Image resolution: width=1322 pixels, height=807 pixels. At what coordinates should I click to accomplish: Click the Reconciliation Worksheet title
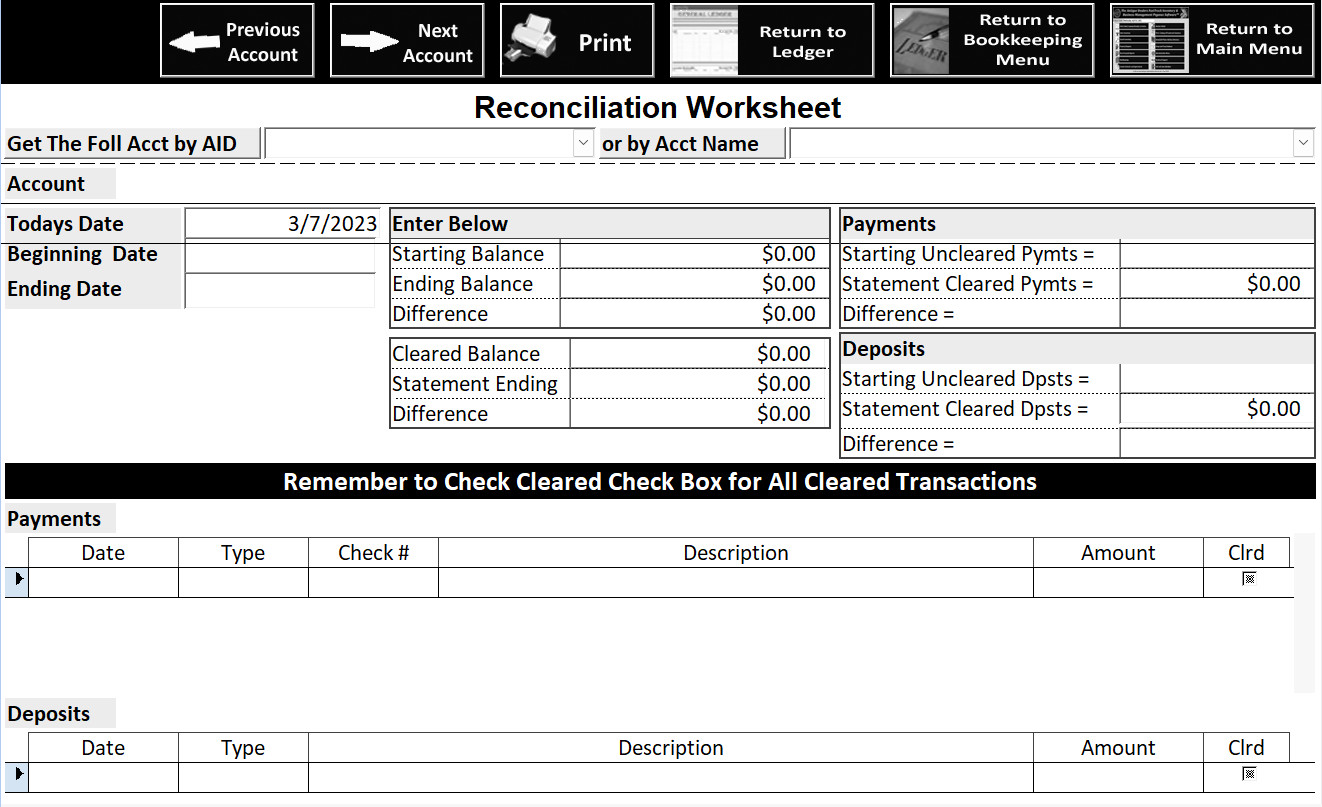pyautogui.click(x=658, y=107)
